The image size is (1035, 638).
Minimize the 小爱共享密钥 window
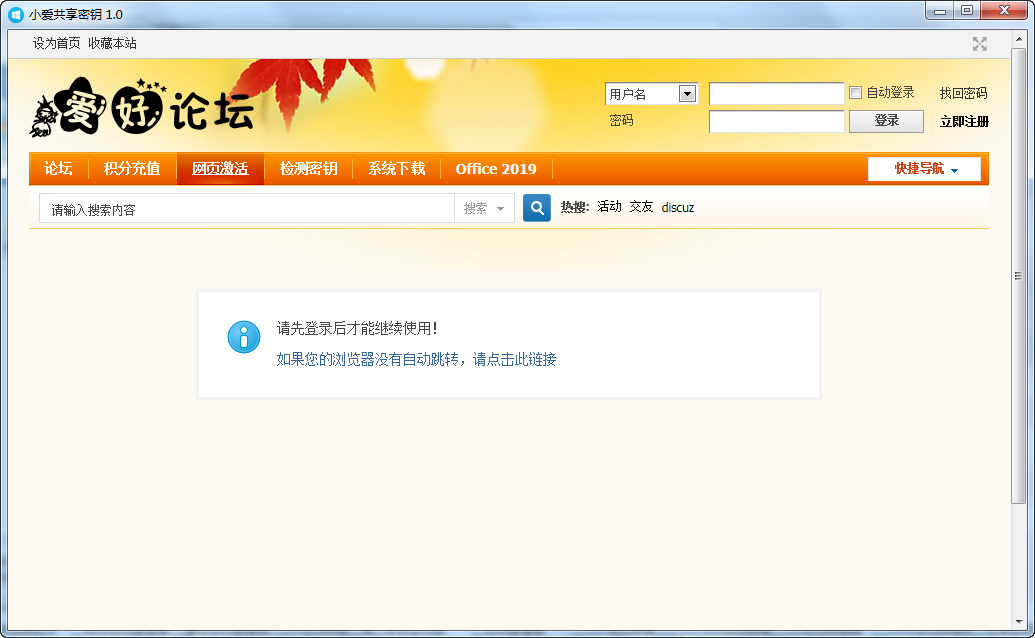tap(940, 11)
